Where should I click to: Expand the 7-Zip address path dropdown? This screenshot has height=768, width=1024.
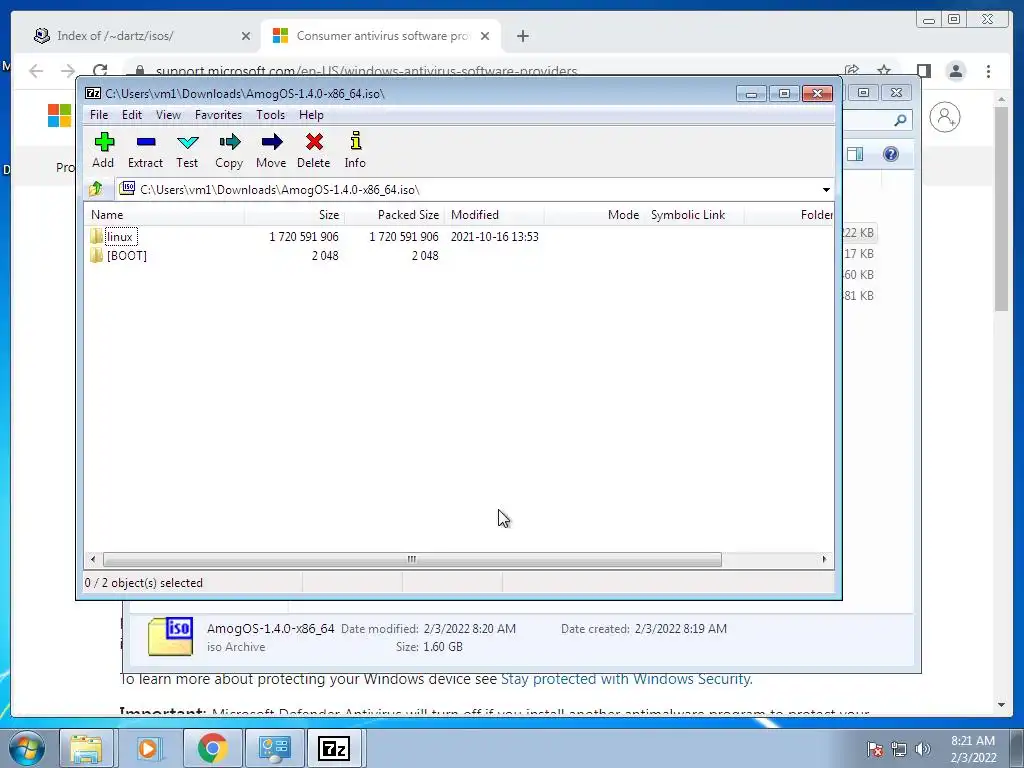coord(826,189)
